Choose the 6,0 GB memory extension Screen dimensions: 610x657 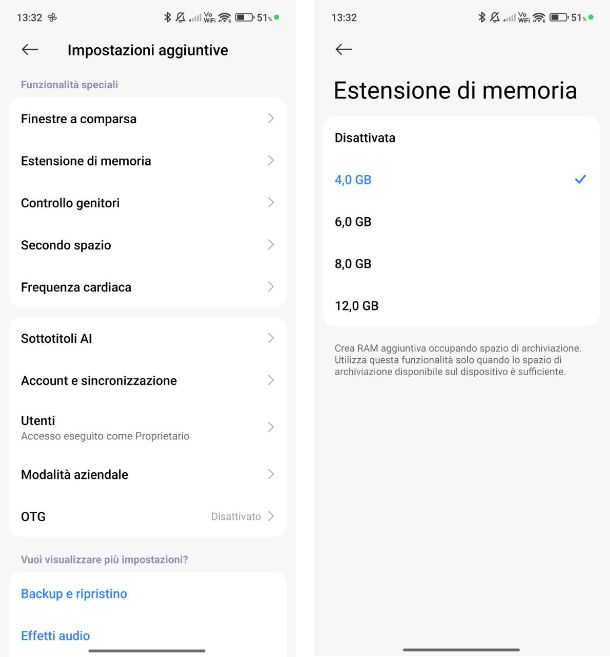pyautogui.click(x=353, y=222)
